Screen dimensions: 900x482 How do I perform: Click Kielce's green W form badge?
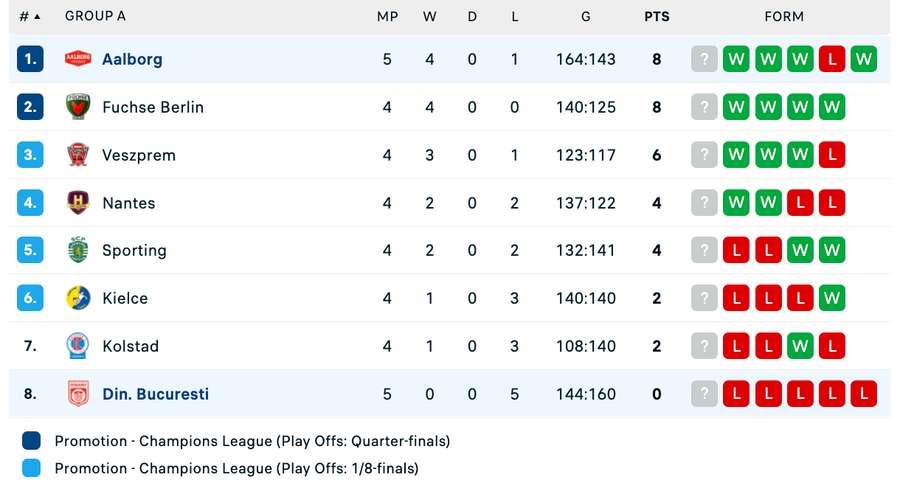831,298
